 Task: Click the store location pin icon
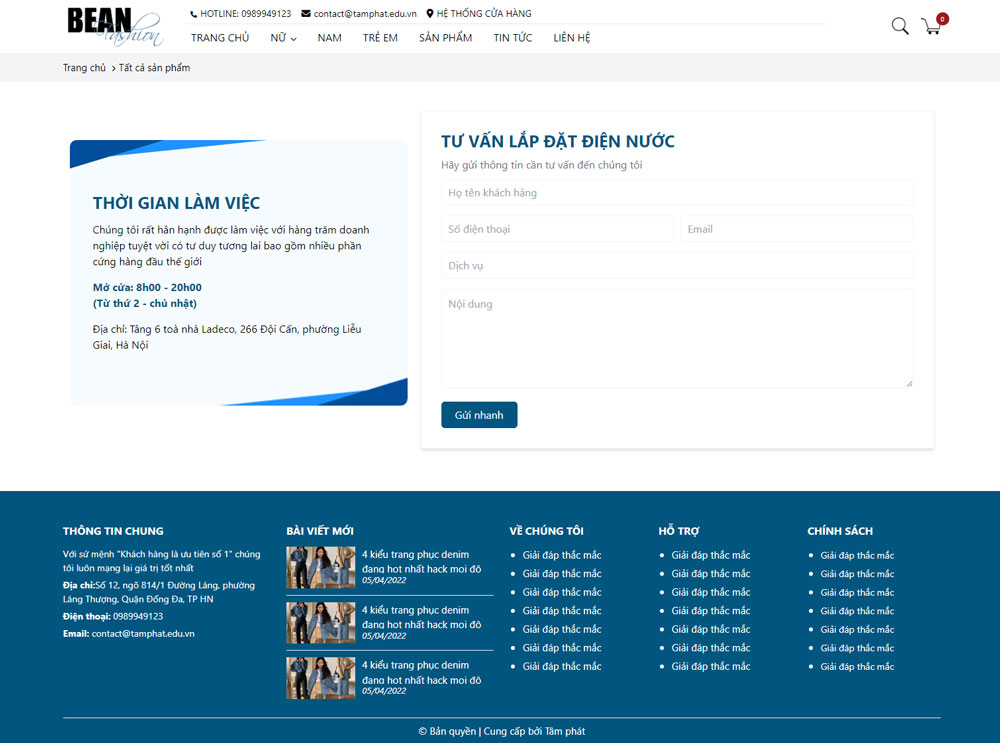point(430,14)
